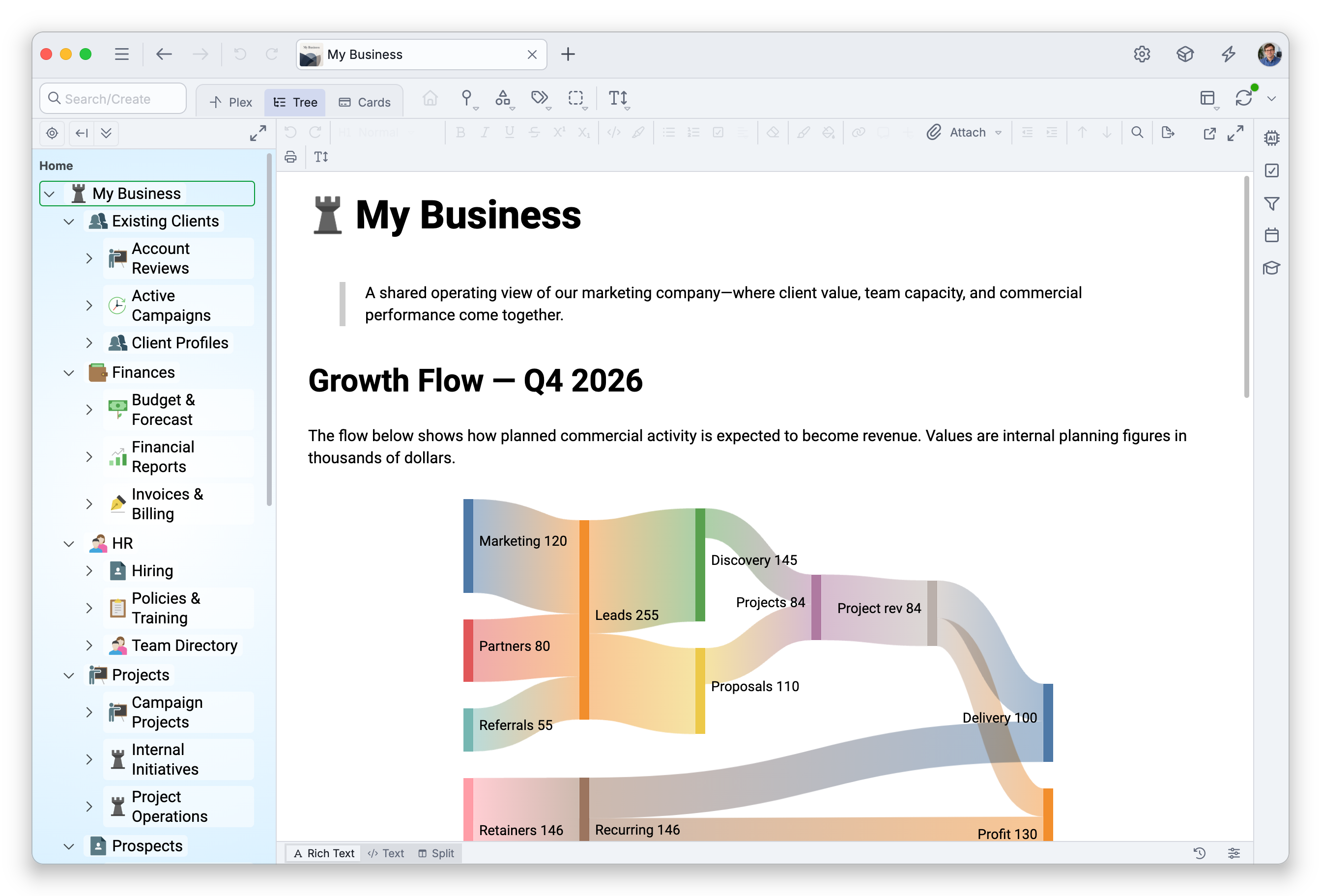Select the Split editor mode
Image resolution: width=1321 pixels, height=896 pixels.
tap(436, 853)
